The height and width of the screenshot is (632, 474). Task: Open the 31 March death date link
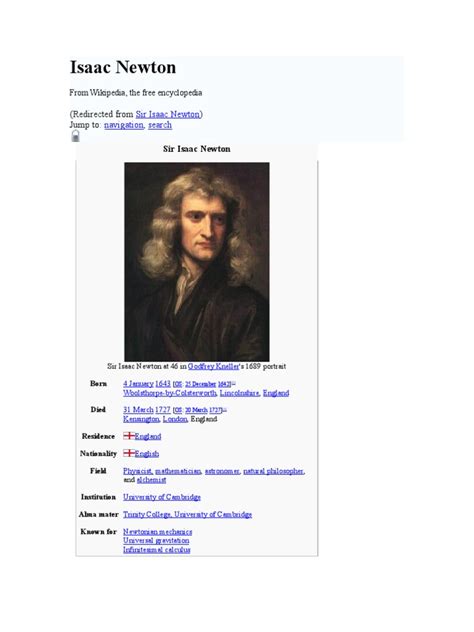coord(138,410)
